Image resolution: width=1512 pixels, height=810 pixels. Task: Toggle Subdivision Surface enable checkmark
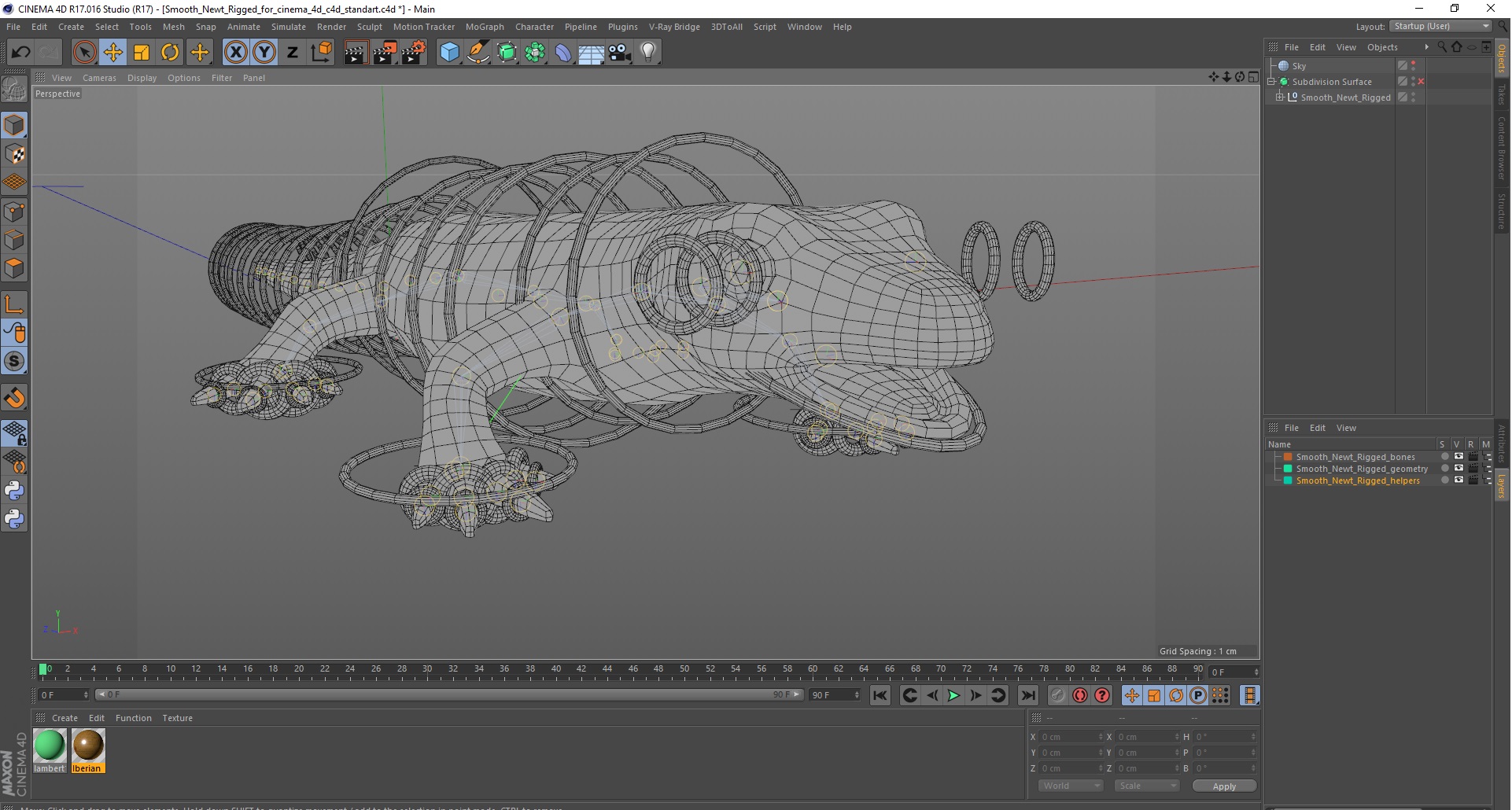click(1421, 82)
